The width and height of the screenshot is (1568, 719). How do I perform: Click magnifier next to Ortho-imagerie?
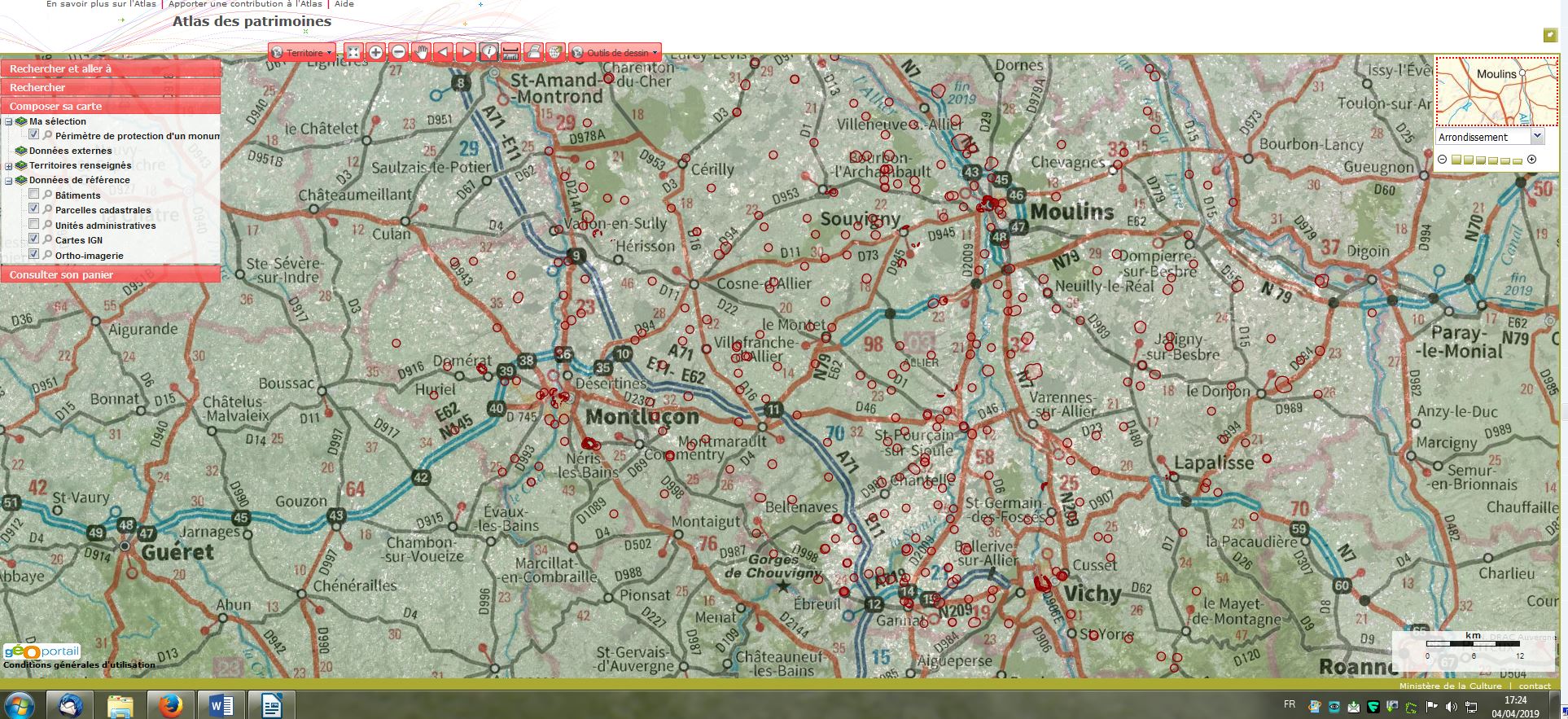(47, 255)
